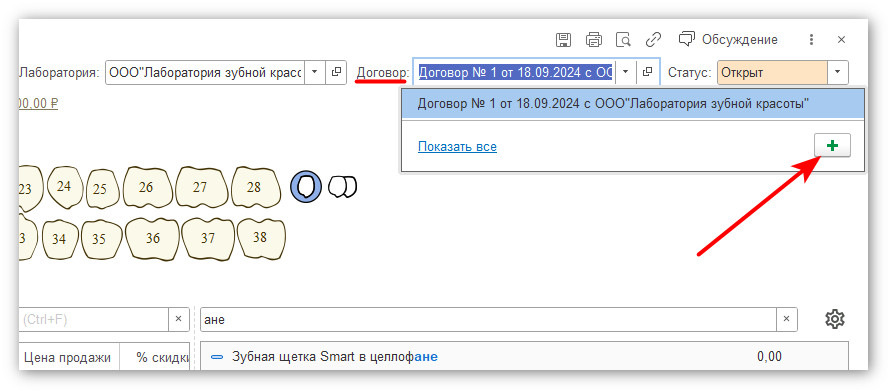This screenshot has width=888, height=390.
Task: Select tooth 37 on the chart
Action: pyautogui.click(x=208, y=238)
